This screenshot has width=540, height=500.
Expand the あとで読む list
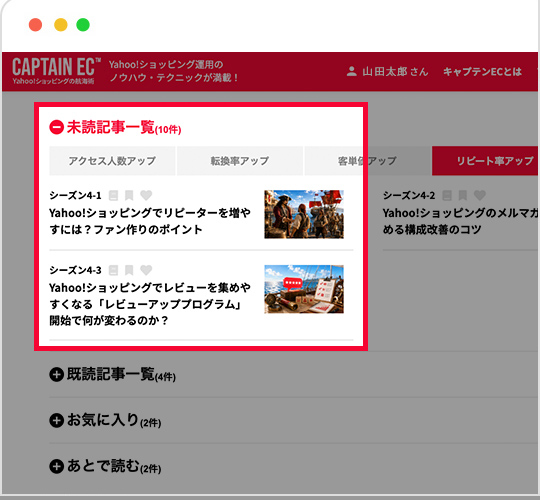coord(56,466)
